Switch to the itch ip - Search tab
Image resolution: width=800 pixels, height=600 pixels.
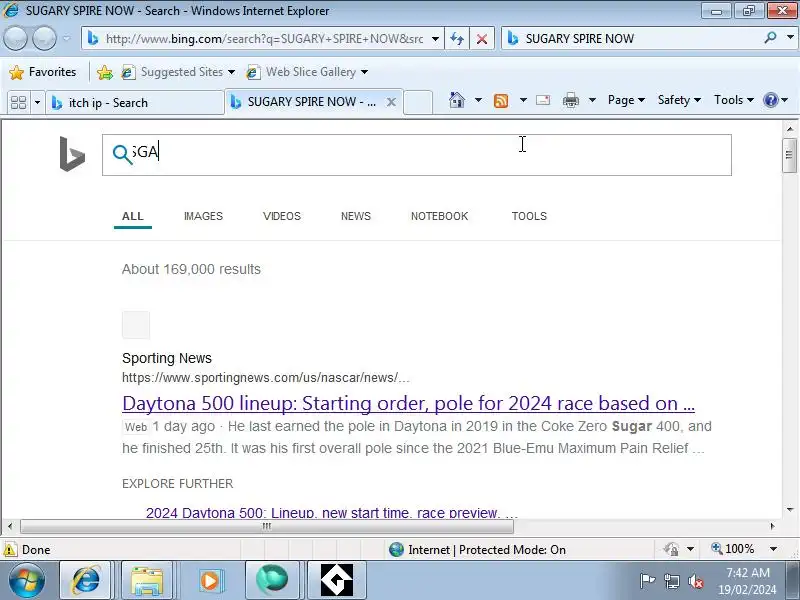(x=135, y=103)
